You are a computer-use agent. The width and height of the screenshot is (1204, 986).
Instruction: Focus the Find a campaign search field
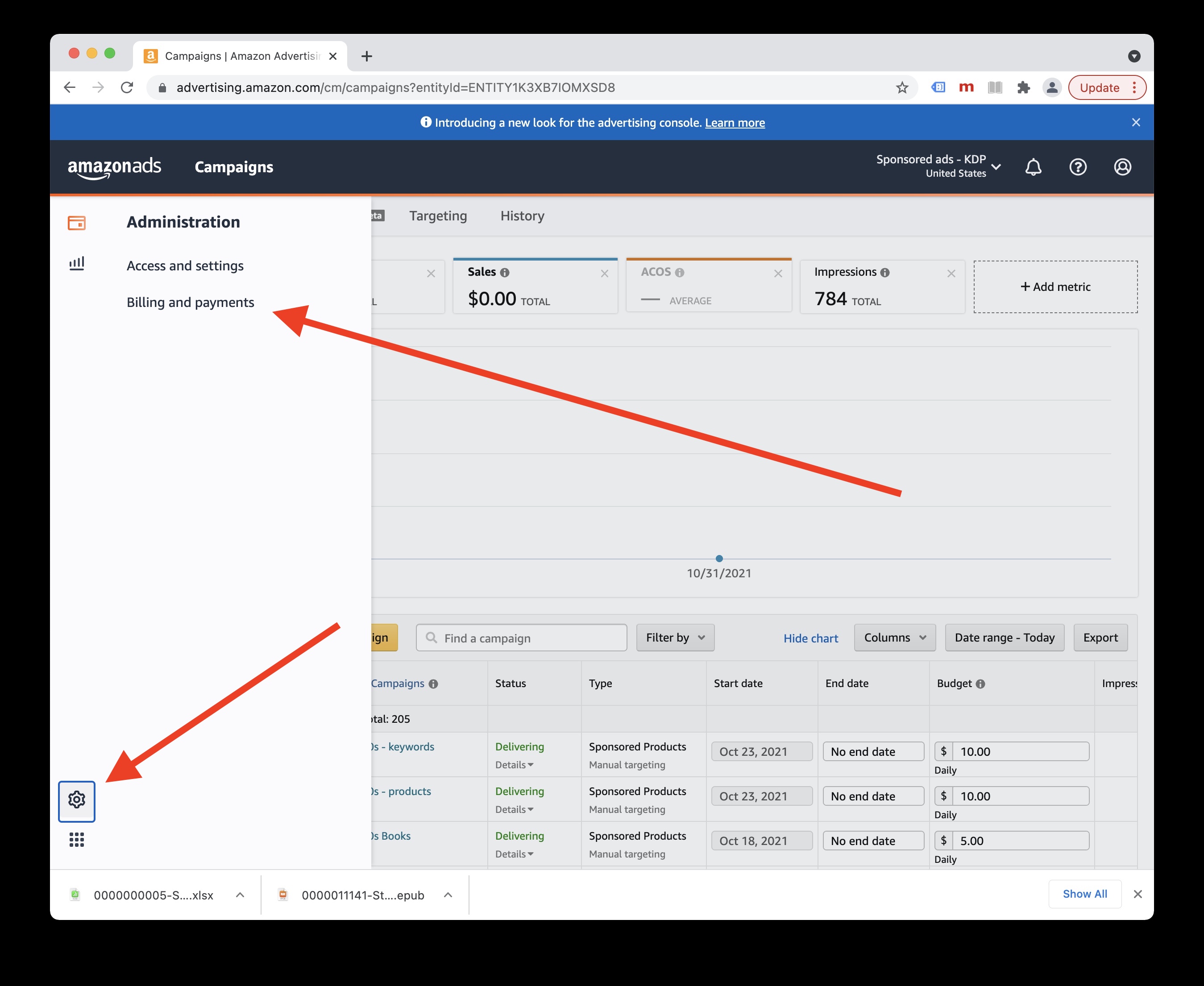pyautogui.click(x=521, y=638)
